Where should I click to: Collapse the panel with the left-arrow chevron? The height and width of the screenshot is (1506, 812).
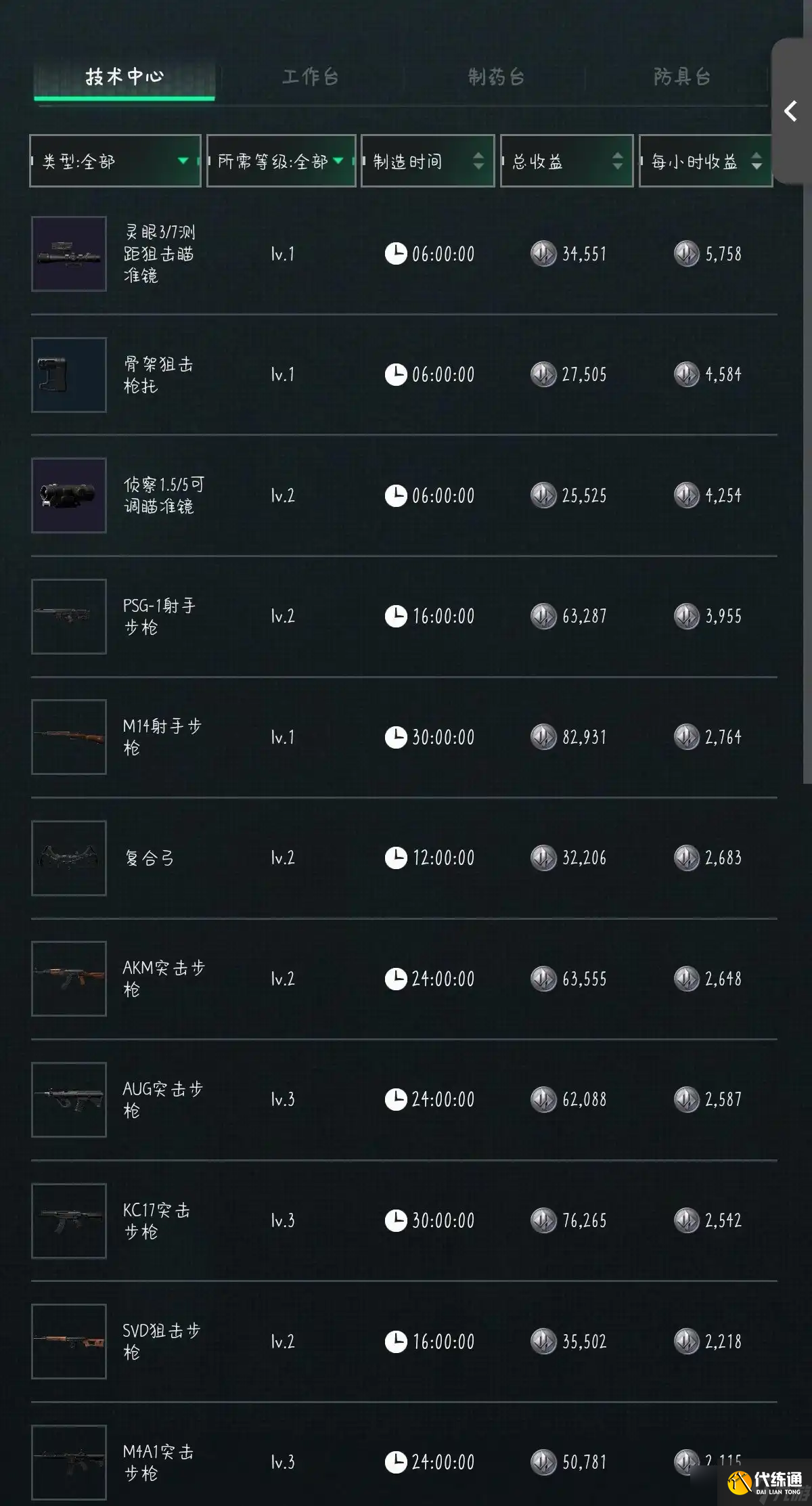point(792,111)
